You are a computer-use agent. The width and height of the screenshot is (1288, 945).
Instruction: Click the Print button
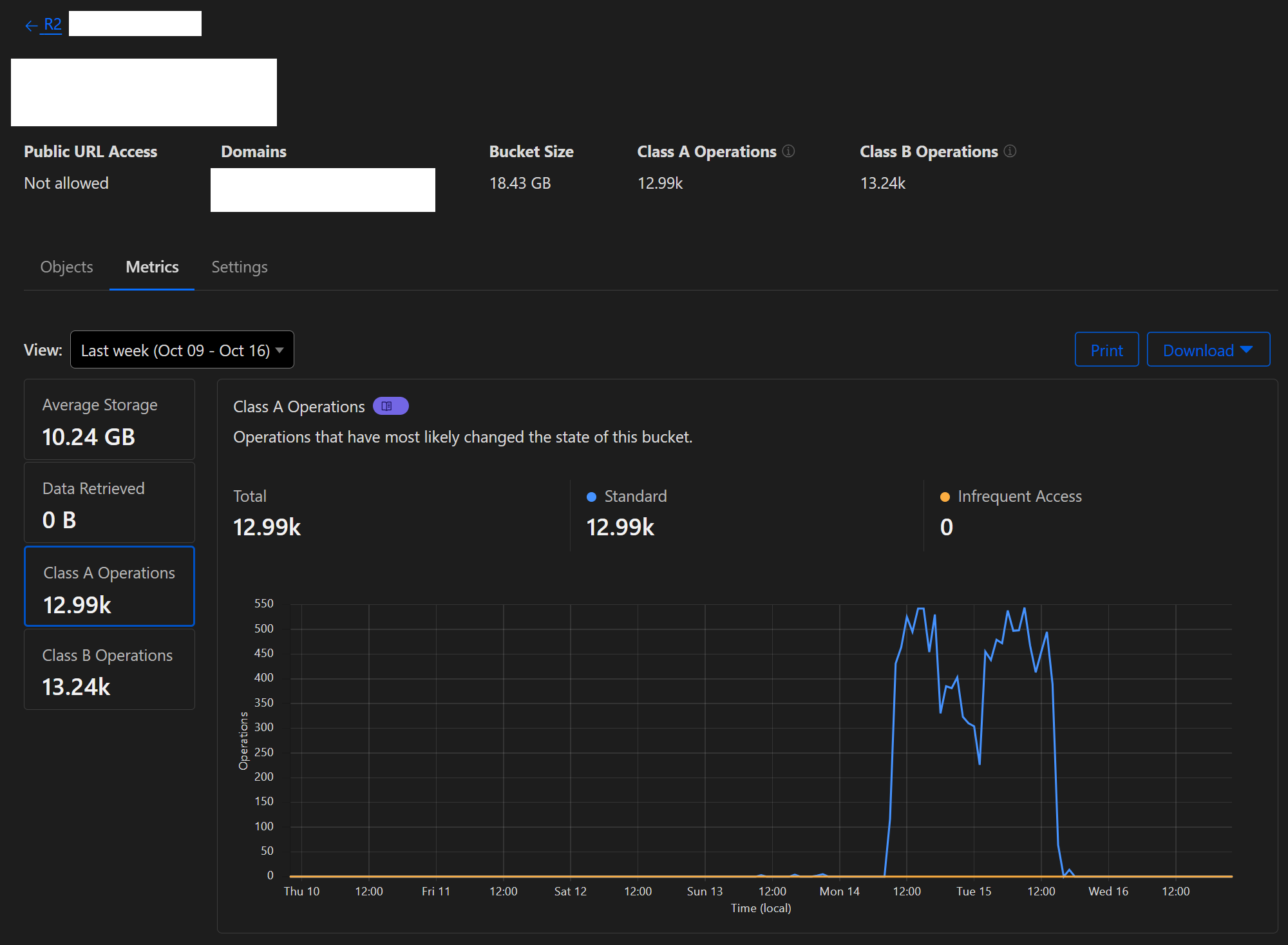1106,350
